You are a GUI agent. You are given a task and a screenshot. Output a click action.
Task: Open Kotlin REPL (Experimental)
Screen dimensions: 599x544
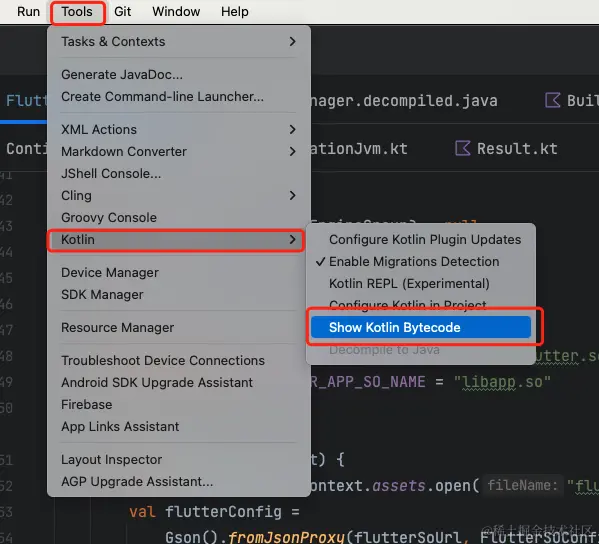click(x=421, y=283)
